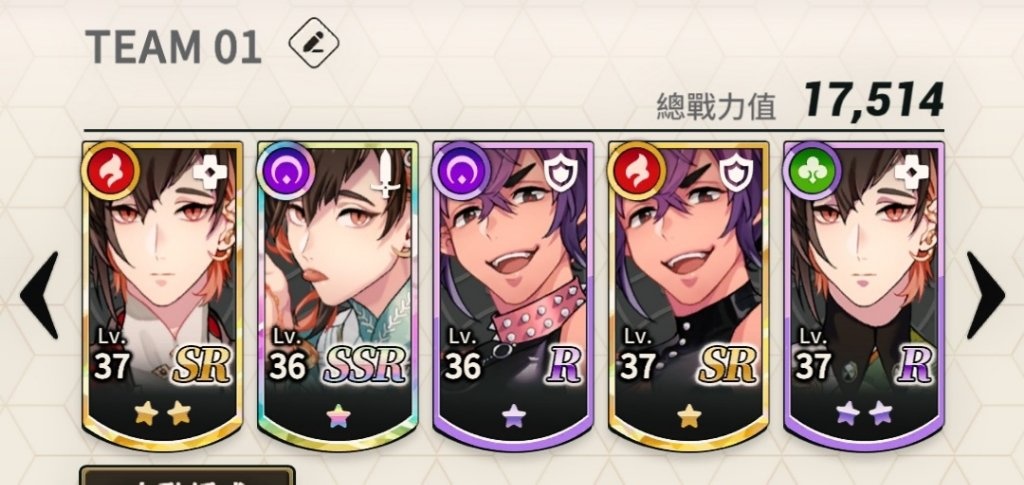
Task: Select the Lv. 36 SSR character card
Action: 338,295
